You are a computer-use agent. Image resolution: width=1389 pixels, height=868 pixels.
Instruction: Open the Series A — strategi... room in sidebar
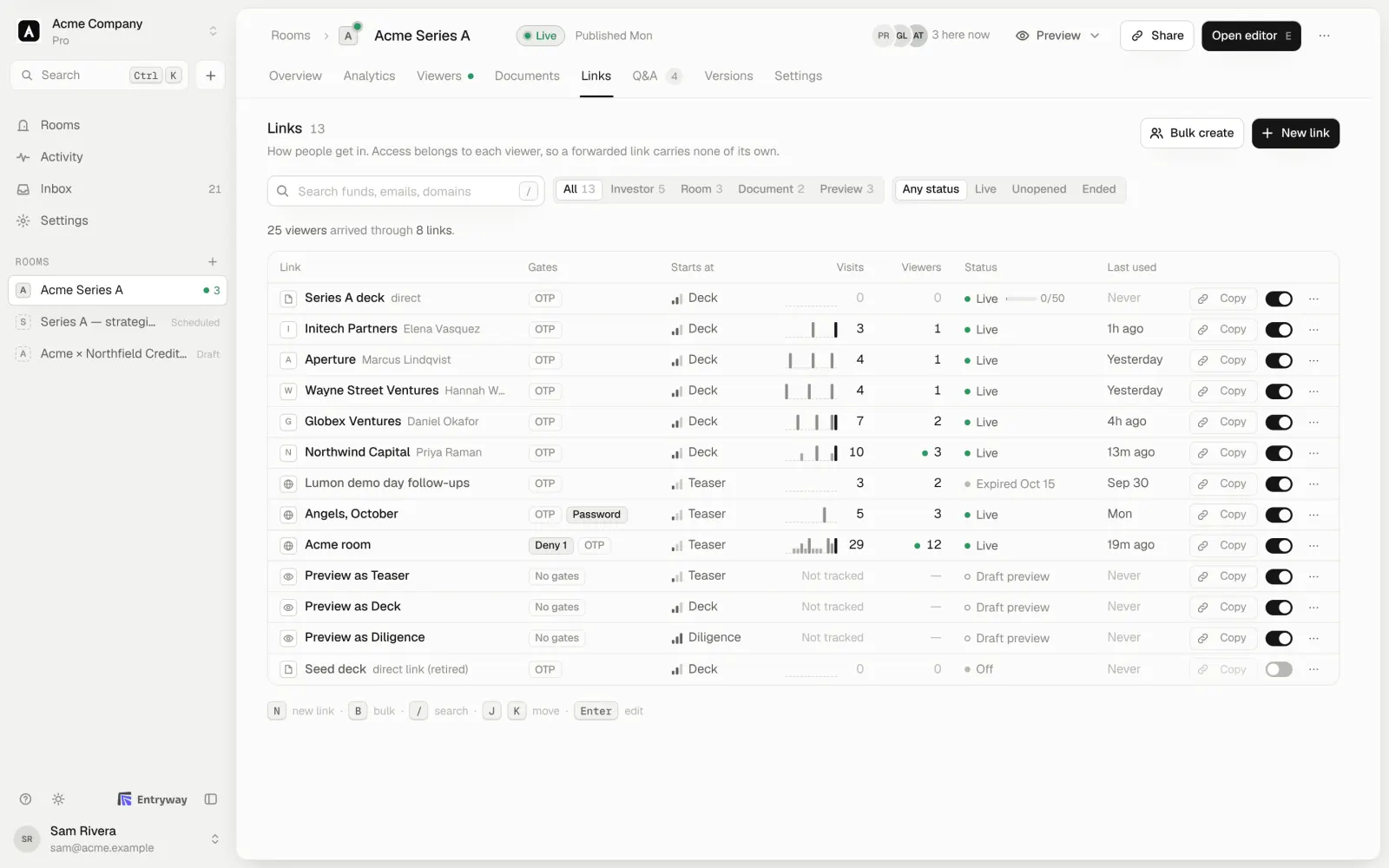[117, 322]
